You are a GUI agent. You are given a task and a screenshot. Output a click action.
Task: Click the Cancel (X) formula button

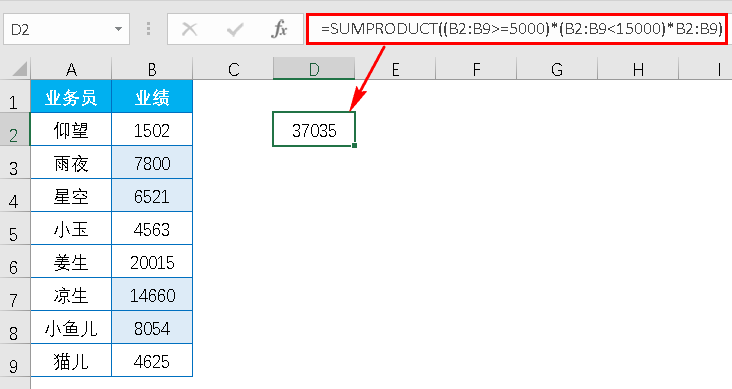coord(189,29)
